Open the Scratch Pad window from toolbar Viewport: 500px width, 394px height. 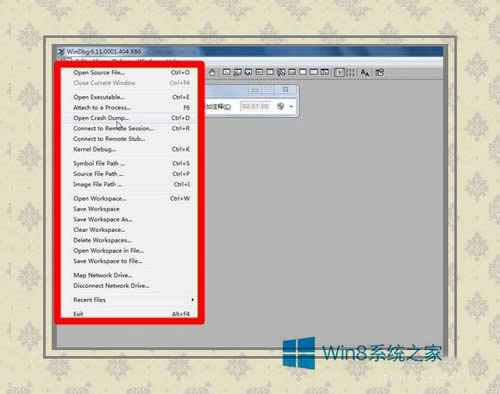coord(303,72)
